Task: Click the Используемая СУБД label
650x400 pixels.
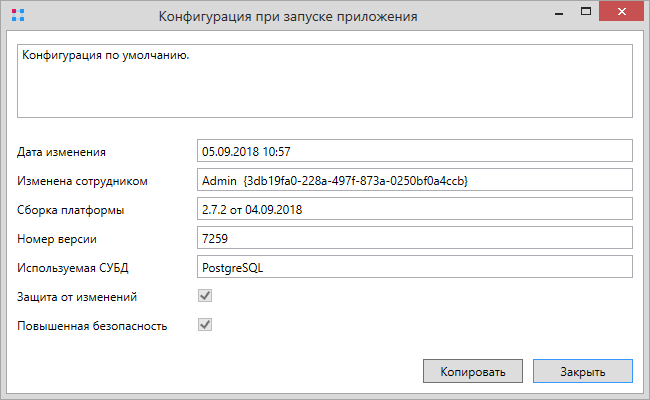Action: click(73, 268)
